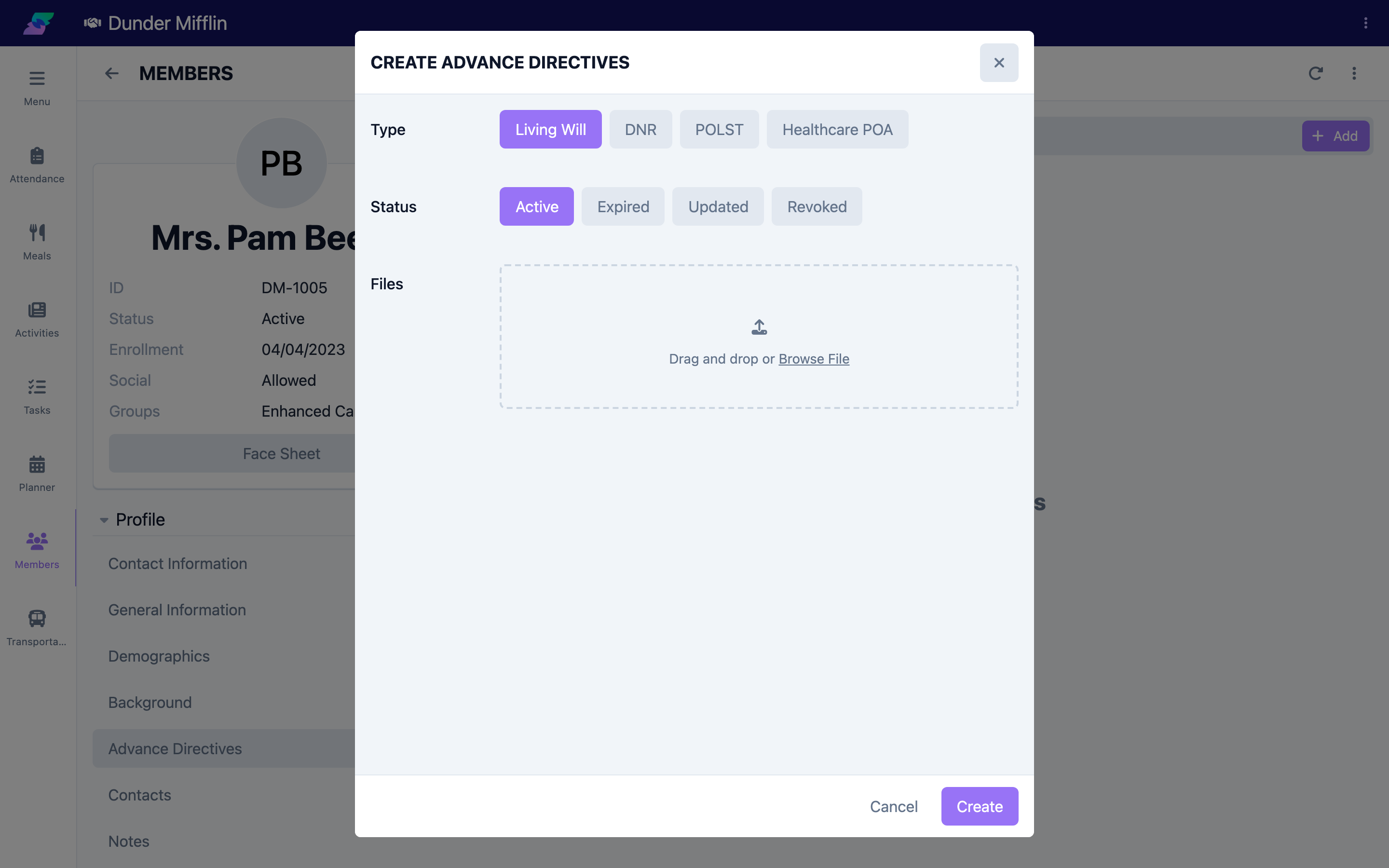Go to Demographics
1389x868 pixels.
[159, 656]
